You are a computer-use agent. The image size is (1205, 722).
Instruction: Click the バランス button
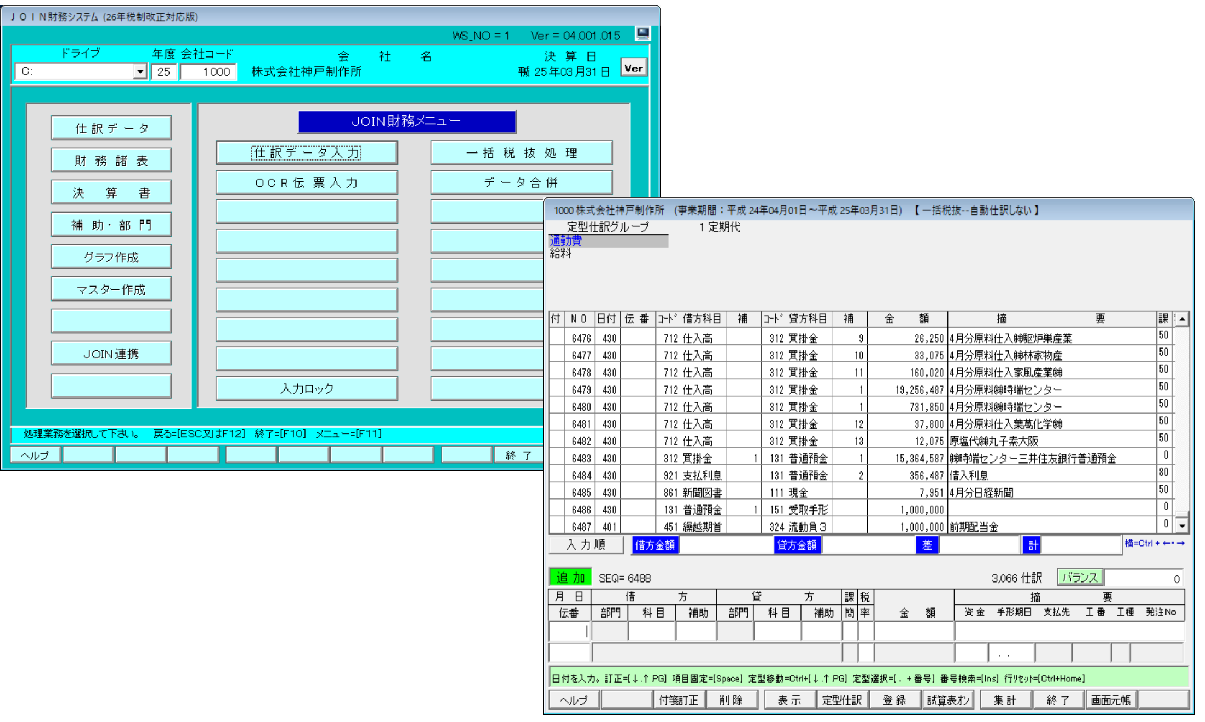[x=1081, y=577]
